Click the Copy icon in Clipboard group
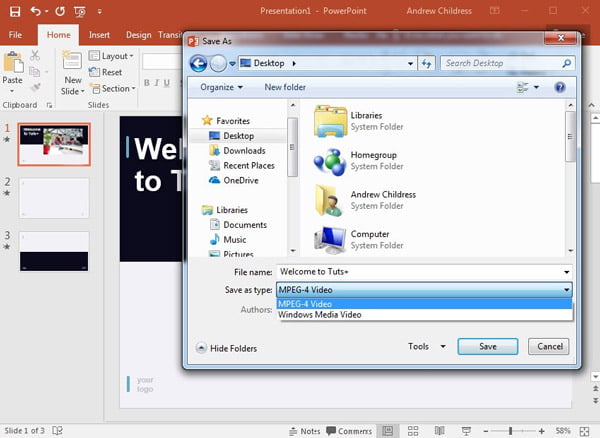600x438 pixels. tap(35, 72)
